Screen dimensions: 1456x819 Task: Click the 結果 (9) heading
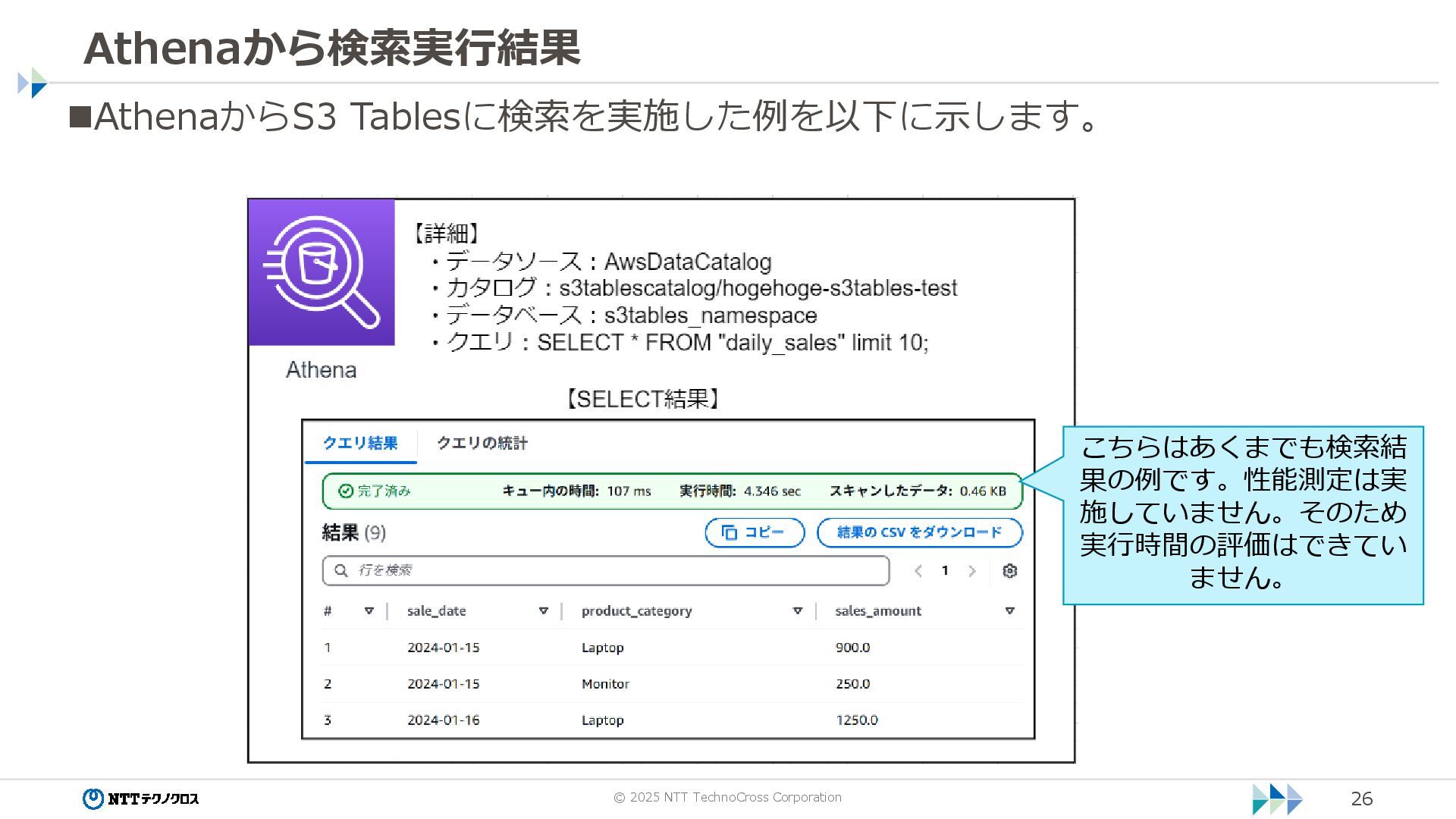coord(354,533)
